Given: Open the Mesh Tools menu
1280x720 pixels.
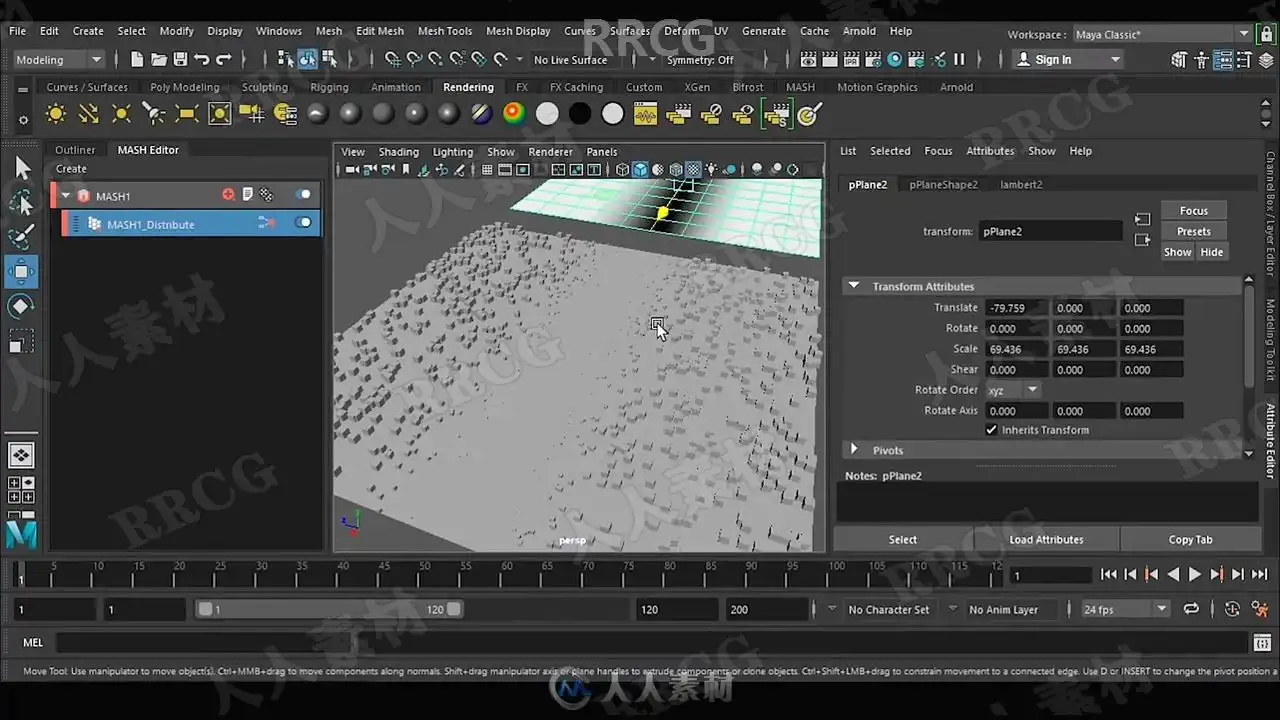Looking at the screenshot, I should click(x=445, y=31).
